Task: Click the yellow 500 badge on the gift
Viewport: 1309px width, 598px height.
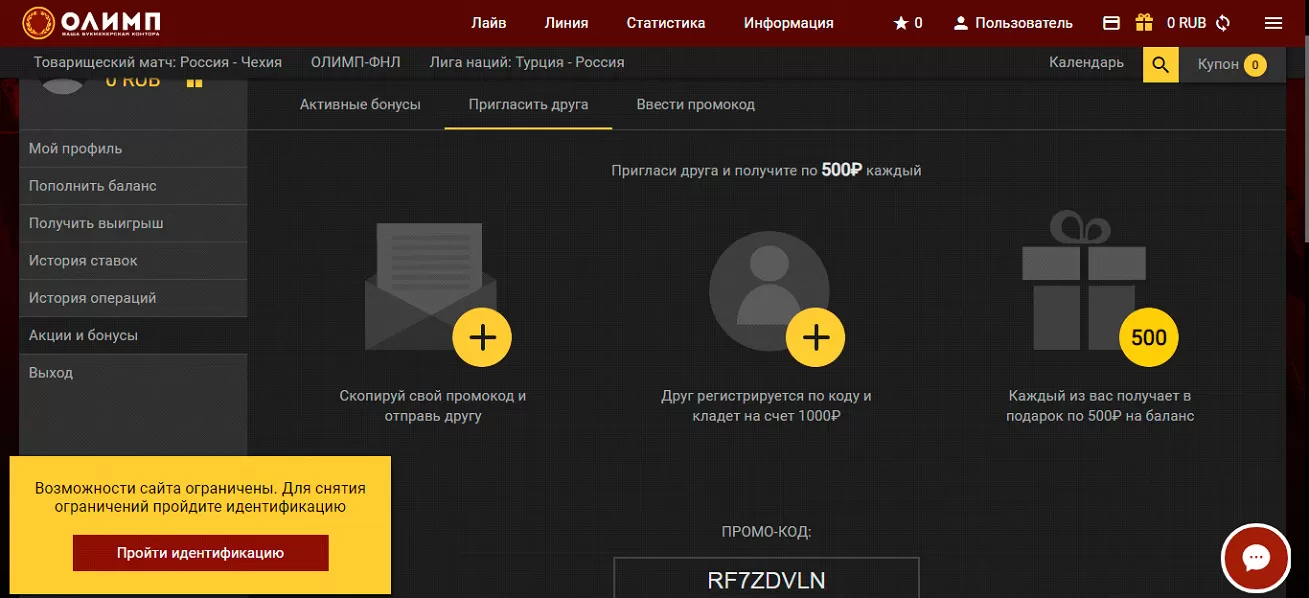Action: click(1148, 337)
